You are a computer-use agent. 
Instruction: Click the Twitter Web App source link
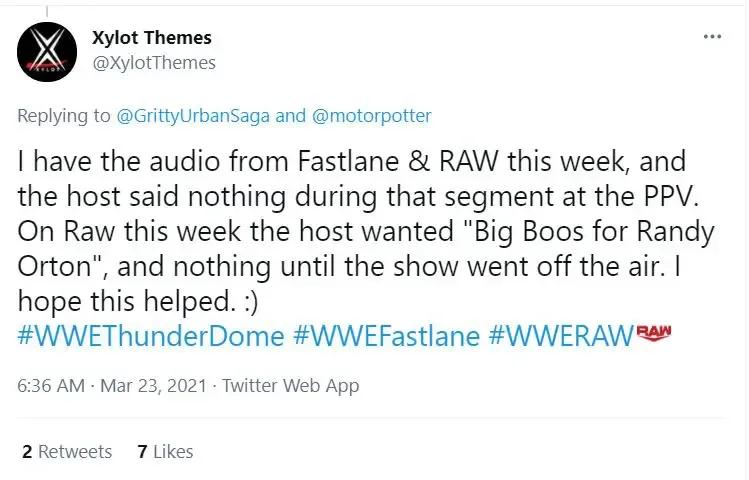[291, 386]
